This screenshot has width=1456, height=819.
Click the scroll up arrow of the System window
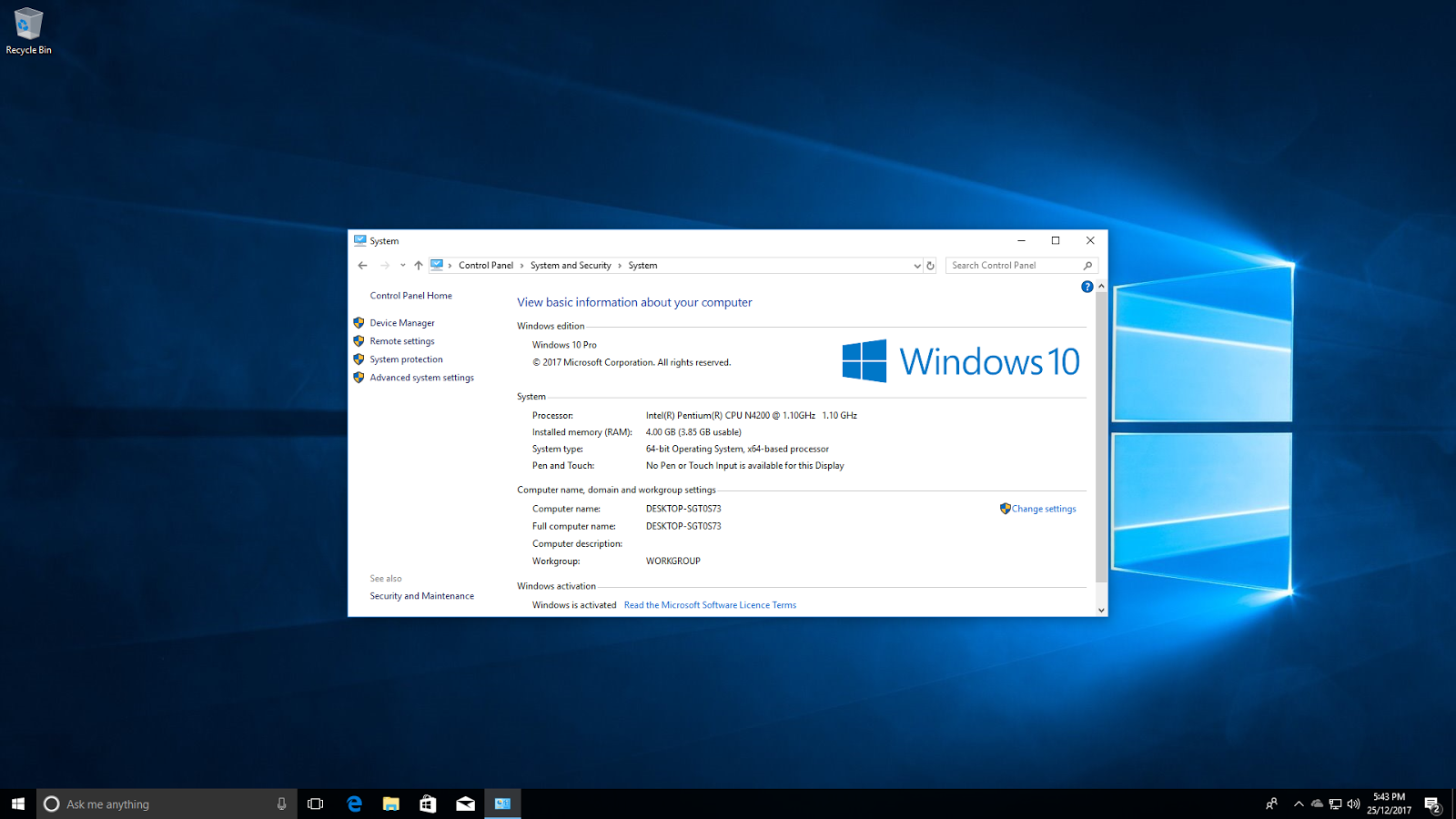[1101, 286]
